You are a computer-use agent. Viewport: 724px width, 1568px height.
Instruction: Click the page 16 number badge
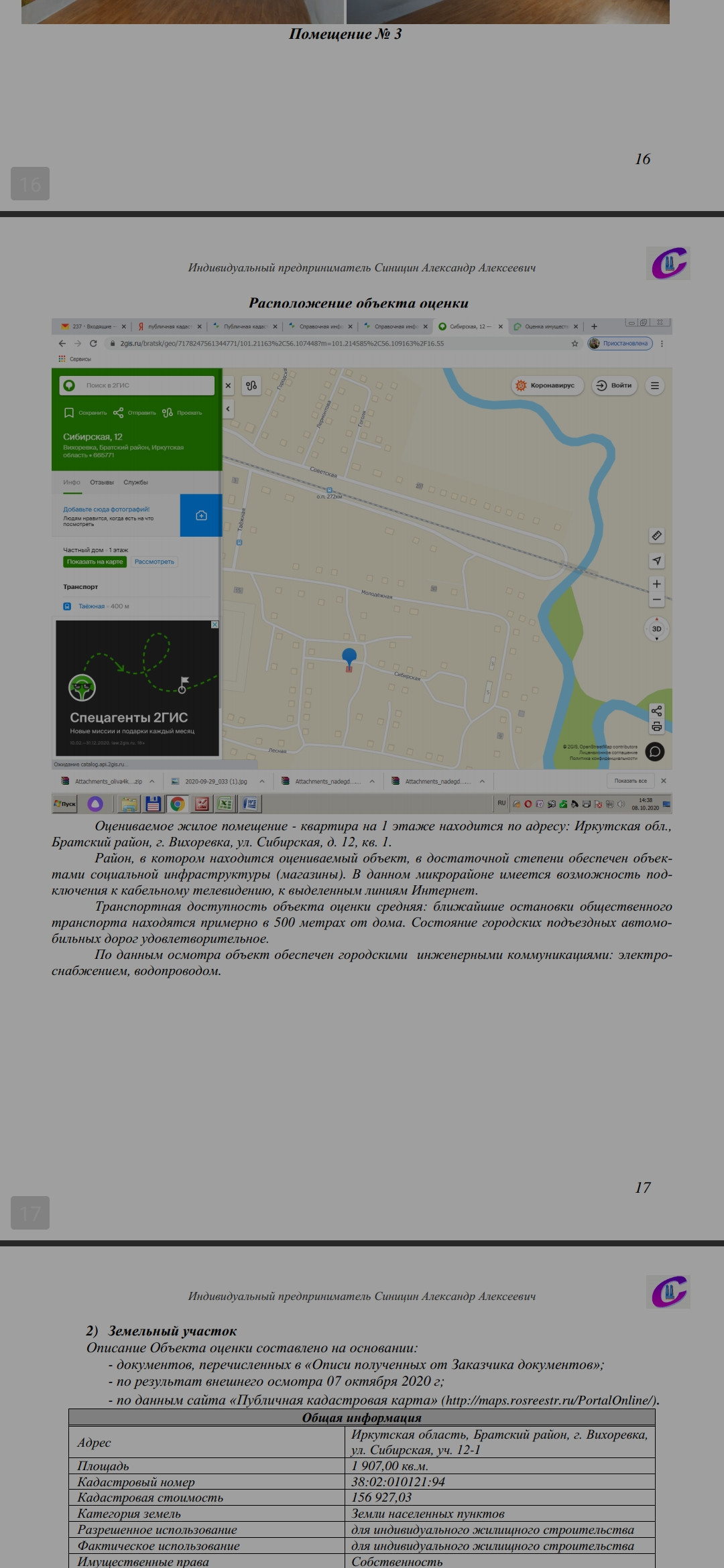(x=30, y=184)
